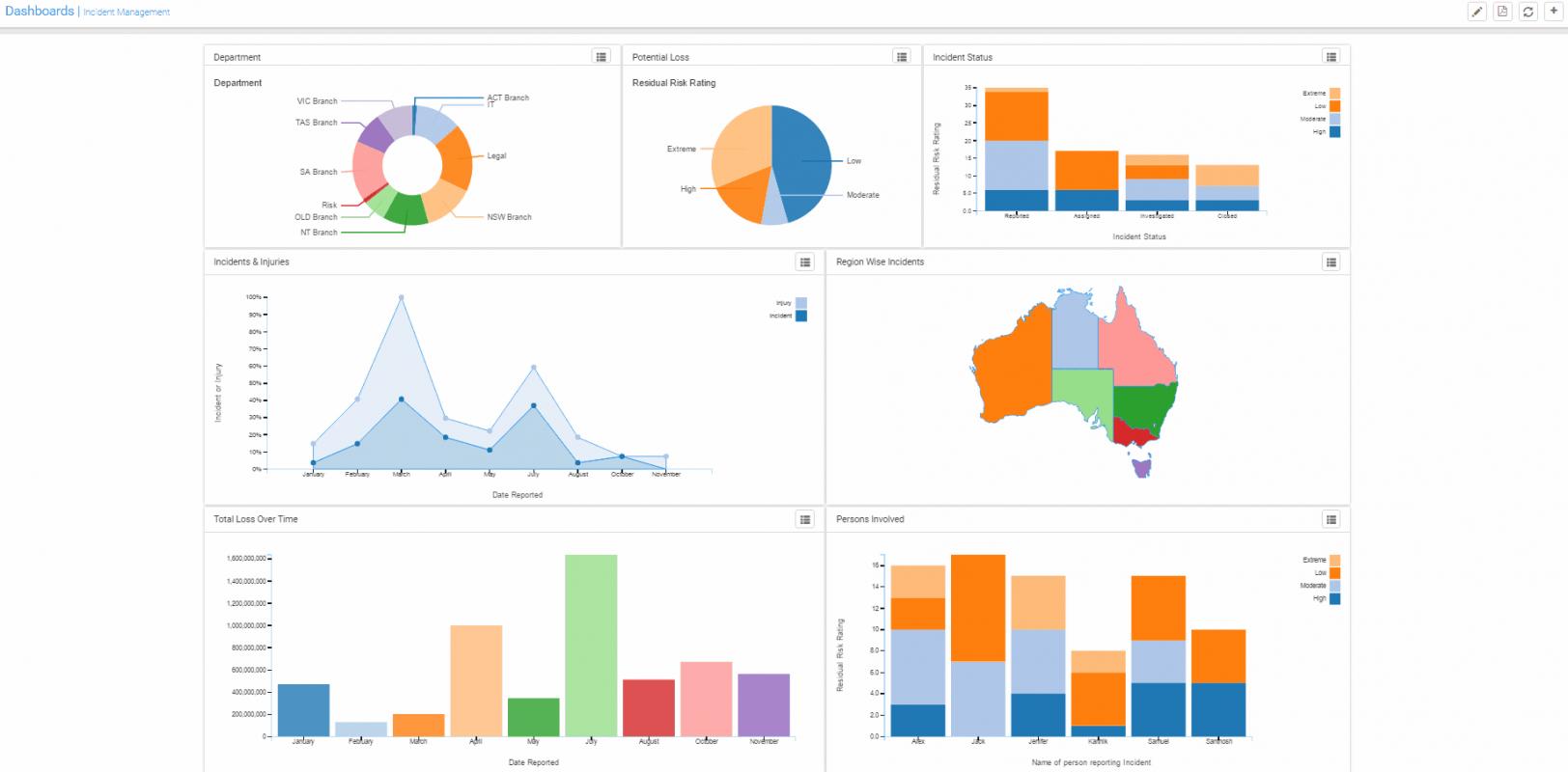Open the Incident Status panel list menu icon
The width and height of the screenshot is (1568, 772).
[1331, 57]
